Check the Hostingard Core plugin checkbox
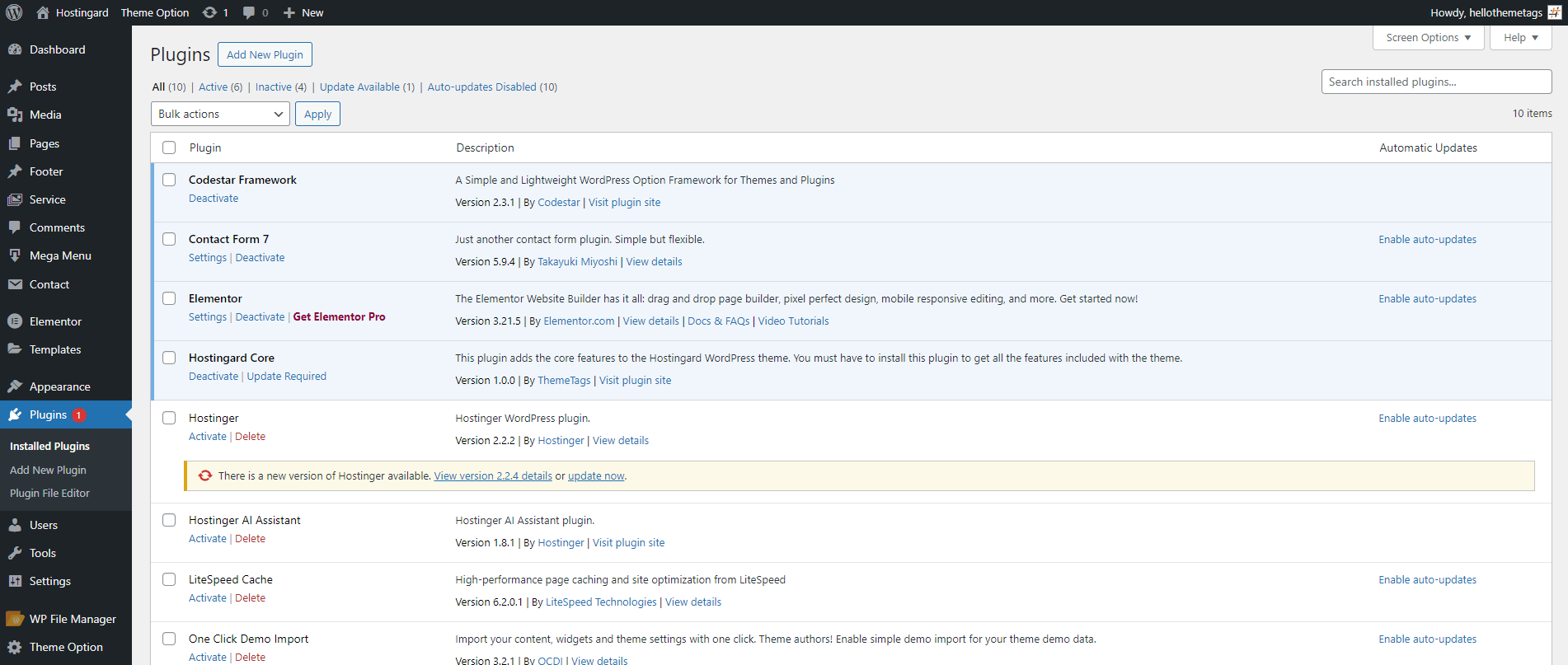 tap(169, 358)
